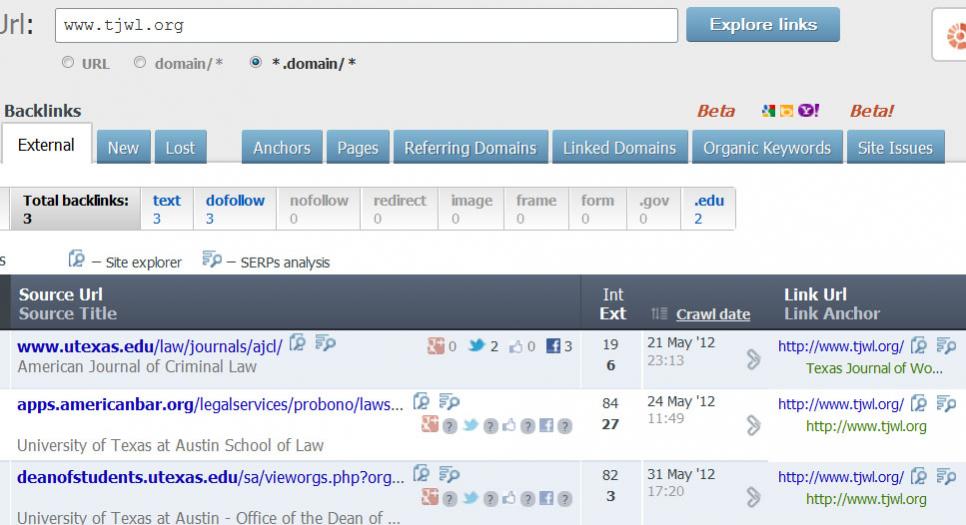Viewport: 966px width, 525px height.
Task: Select the *.domain/* radio button
Action: coord(256,63)
